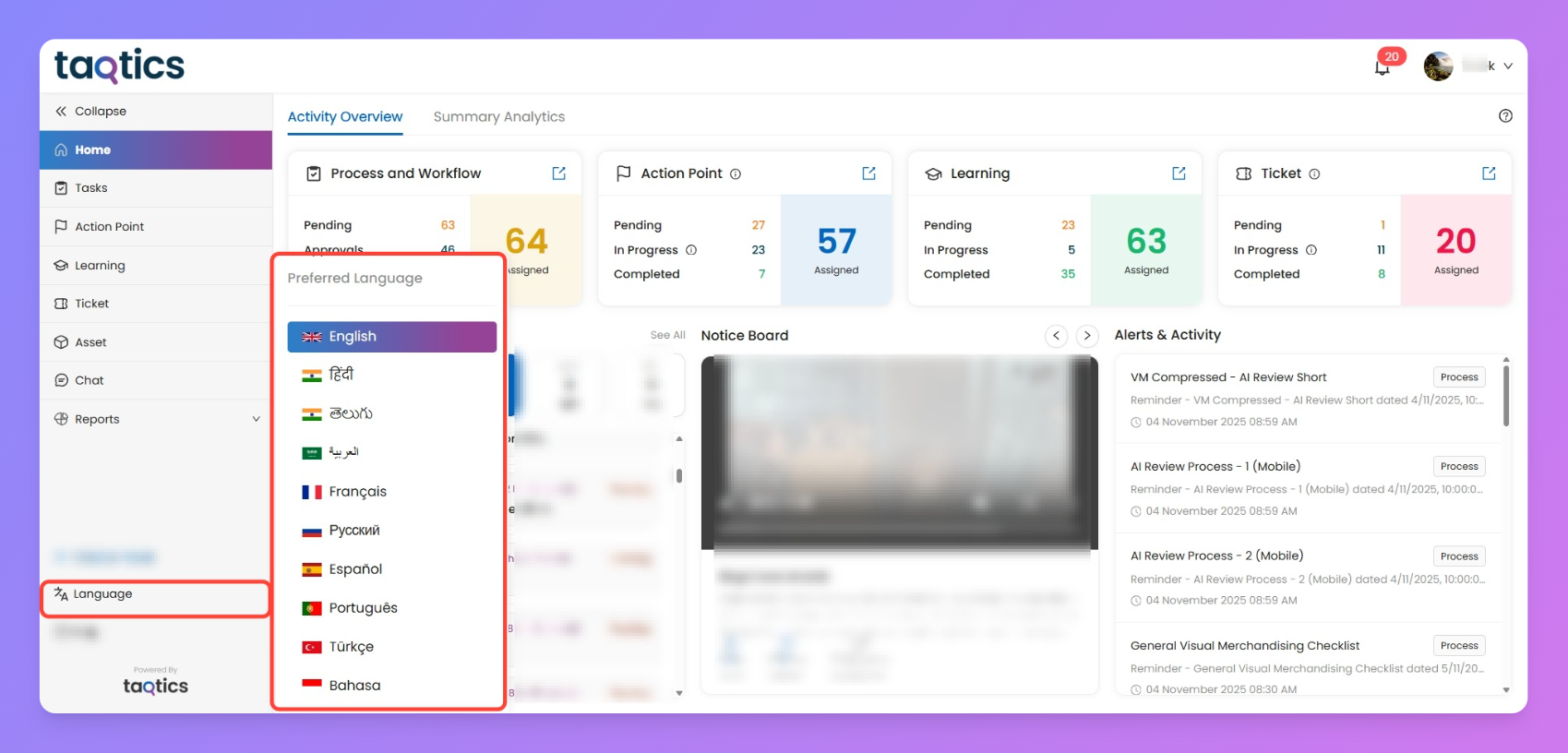Select Français language option
The height and width of the screenshot is (753, 1568).
392,492
